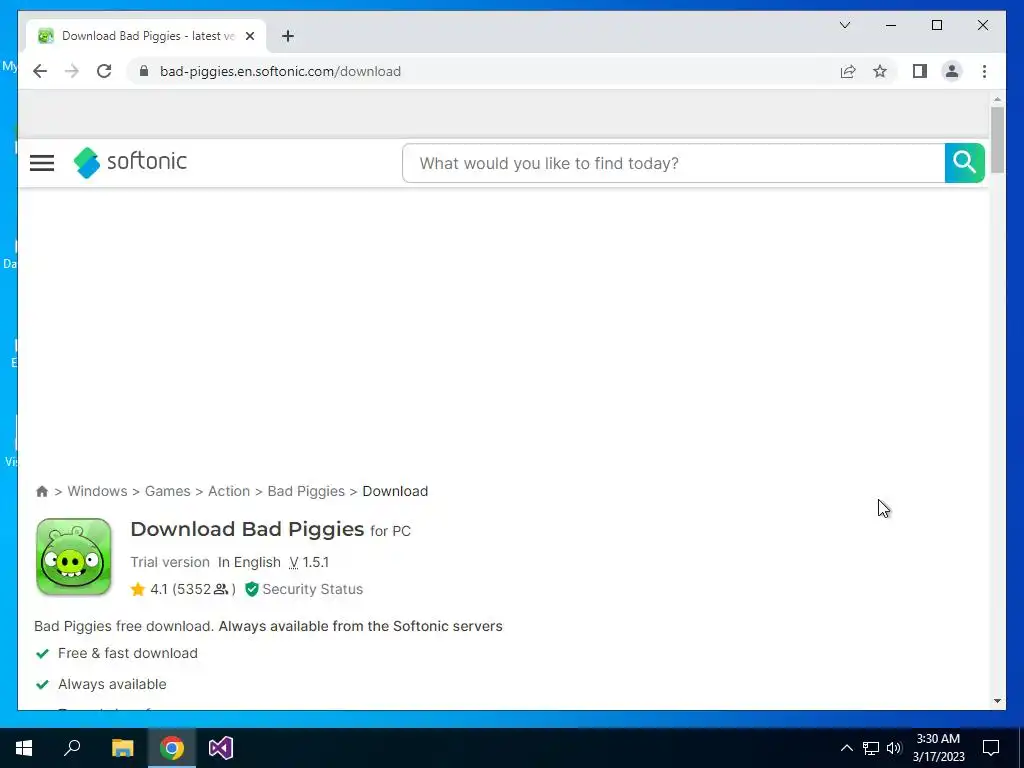Close the Download Bad Piggies tab
The height and width of the screenshot is (768, 1024).
tap(249, 36)
